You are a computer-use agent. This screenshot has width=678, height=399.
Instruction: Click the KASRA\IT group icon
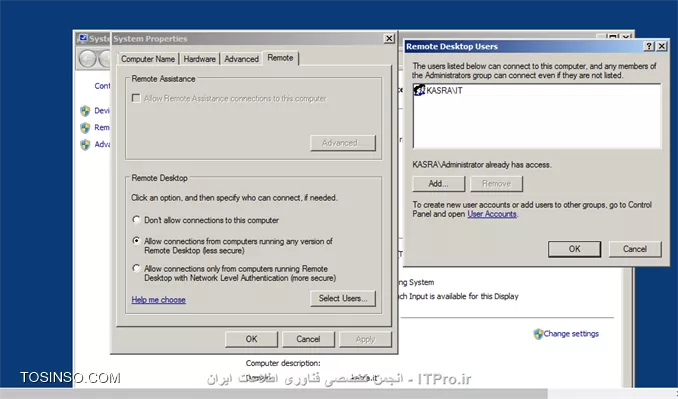point(419,90)
